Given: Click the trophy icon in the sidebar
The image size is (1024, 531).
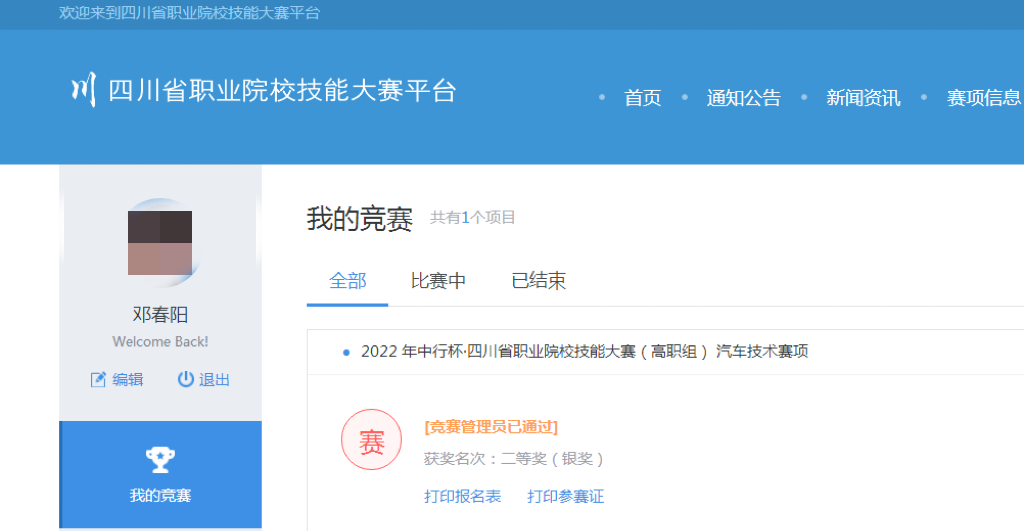Looking at the screenshot, I should pos(160,459).
